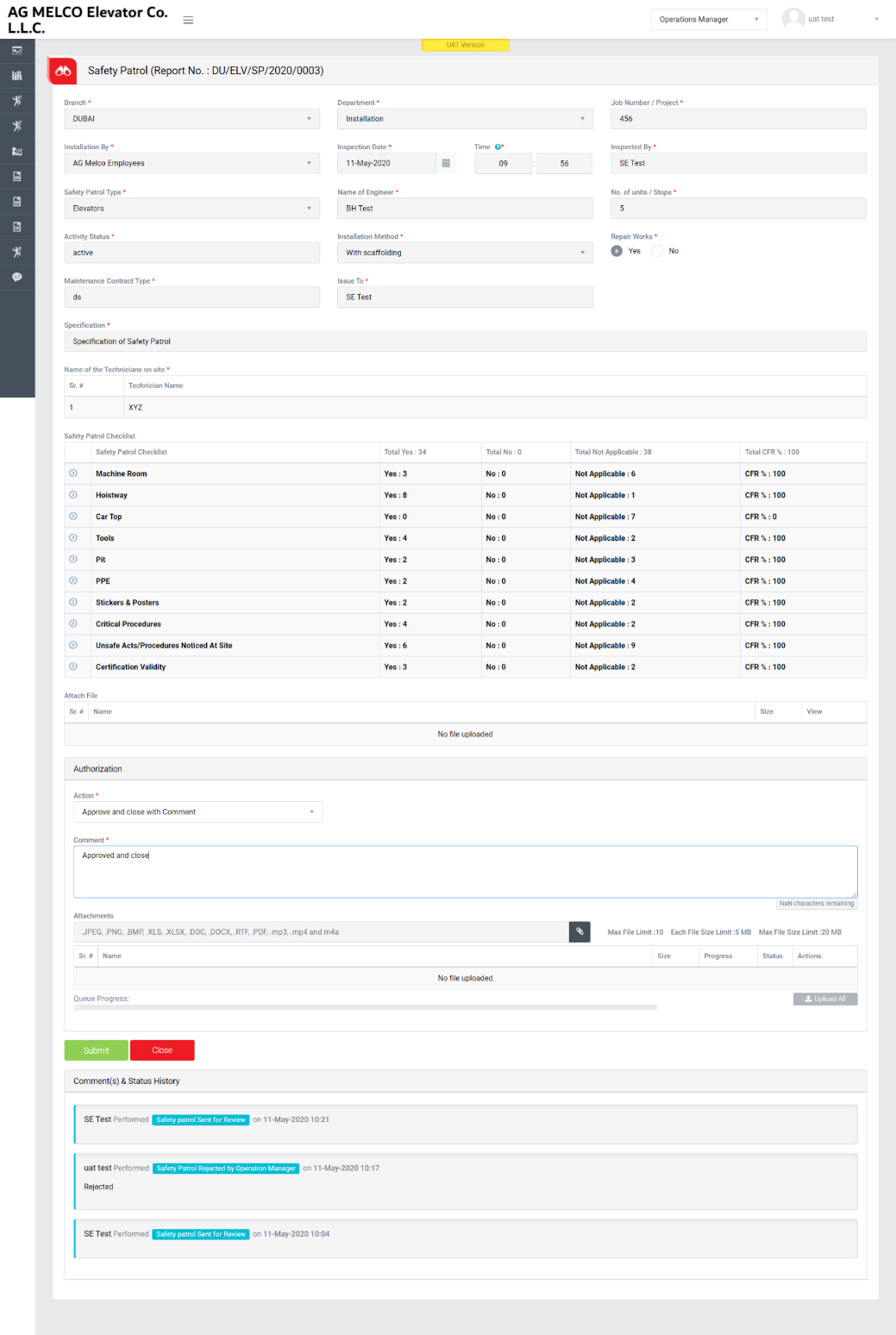Expand the Car Top checklist row
Viewport: 896px width, 1335px height.
[73, 517]
